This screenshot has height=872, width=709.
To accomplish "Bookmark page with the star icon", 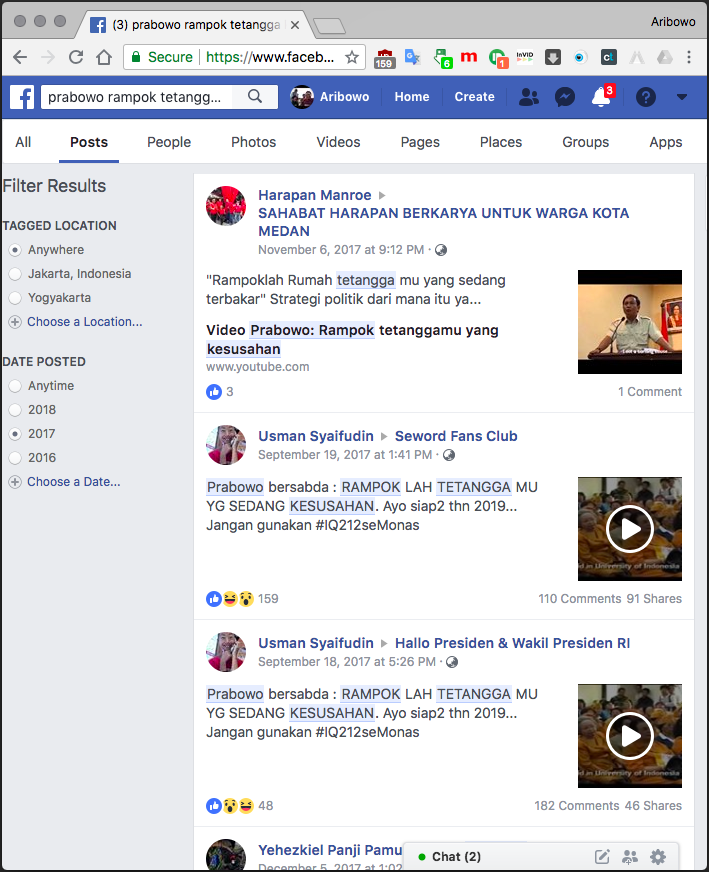I will [352, 57].
